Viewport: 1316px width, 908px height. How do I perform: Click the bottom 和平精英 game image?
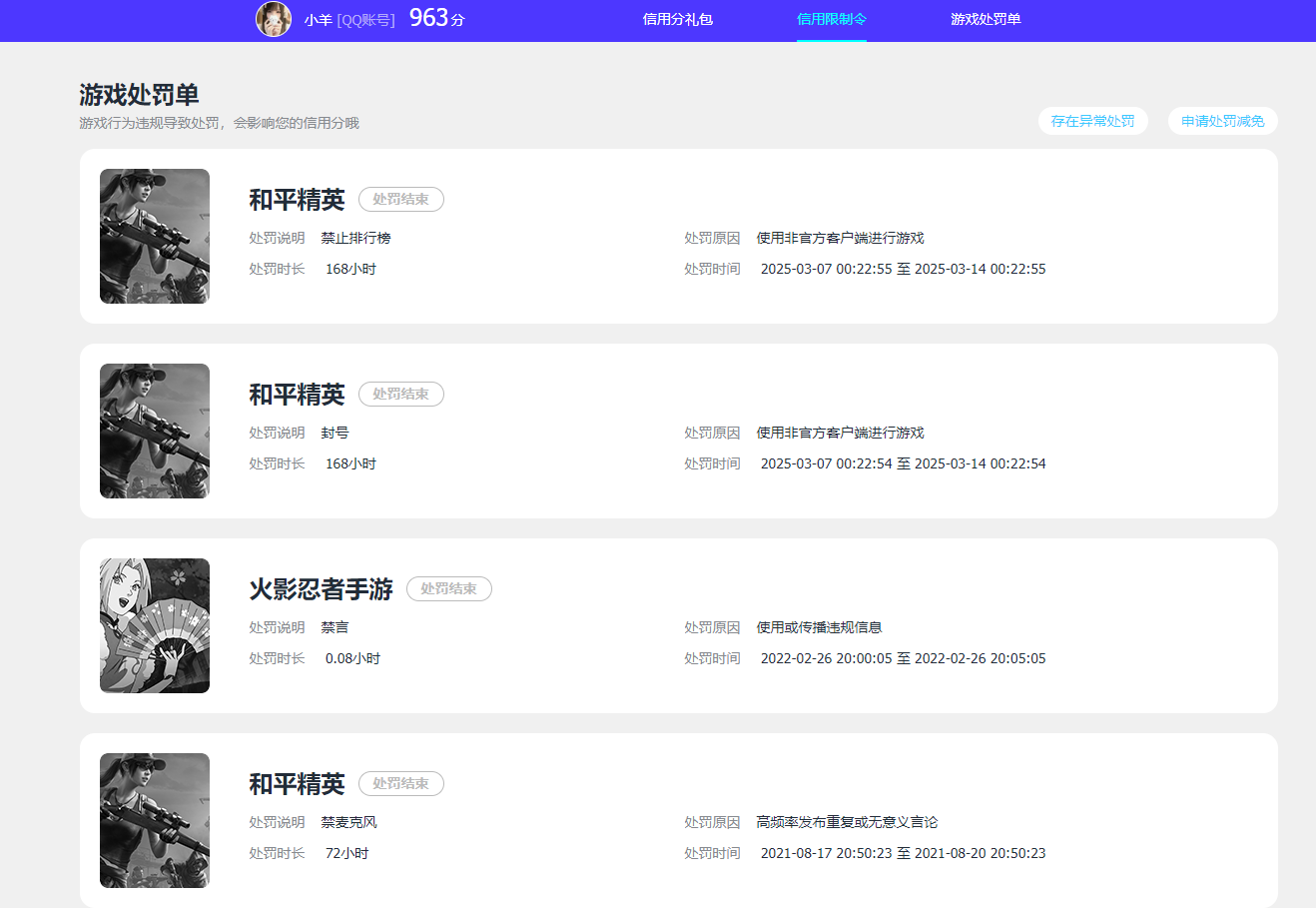tap(154, 820)
